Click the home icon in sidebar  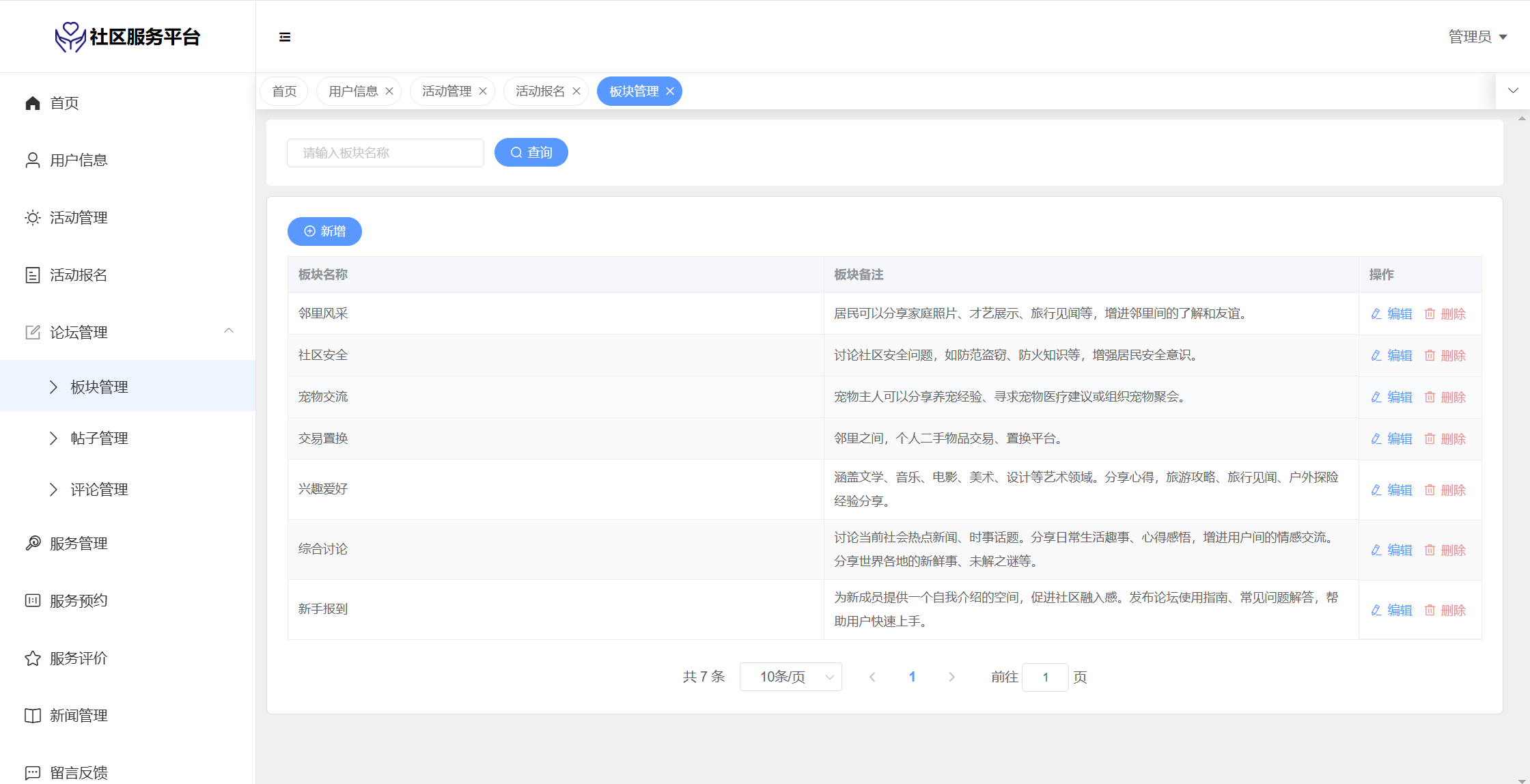click(33, 103)
